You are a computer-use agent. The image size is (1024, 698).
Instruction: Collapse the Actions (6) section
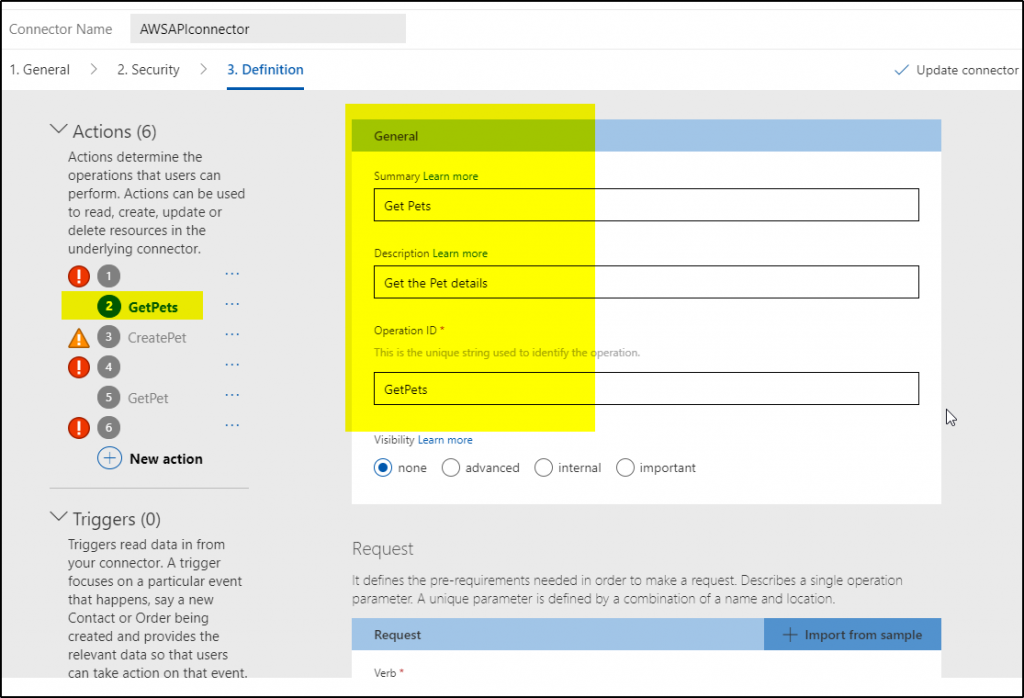coord(59,129)
